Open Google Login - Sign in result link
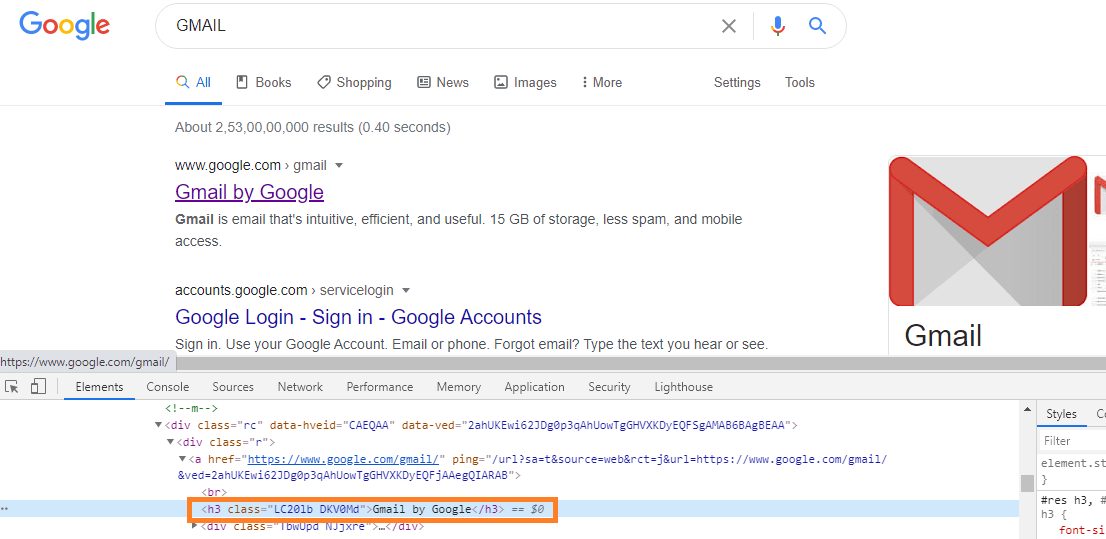 pos(358,317)
